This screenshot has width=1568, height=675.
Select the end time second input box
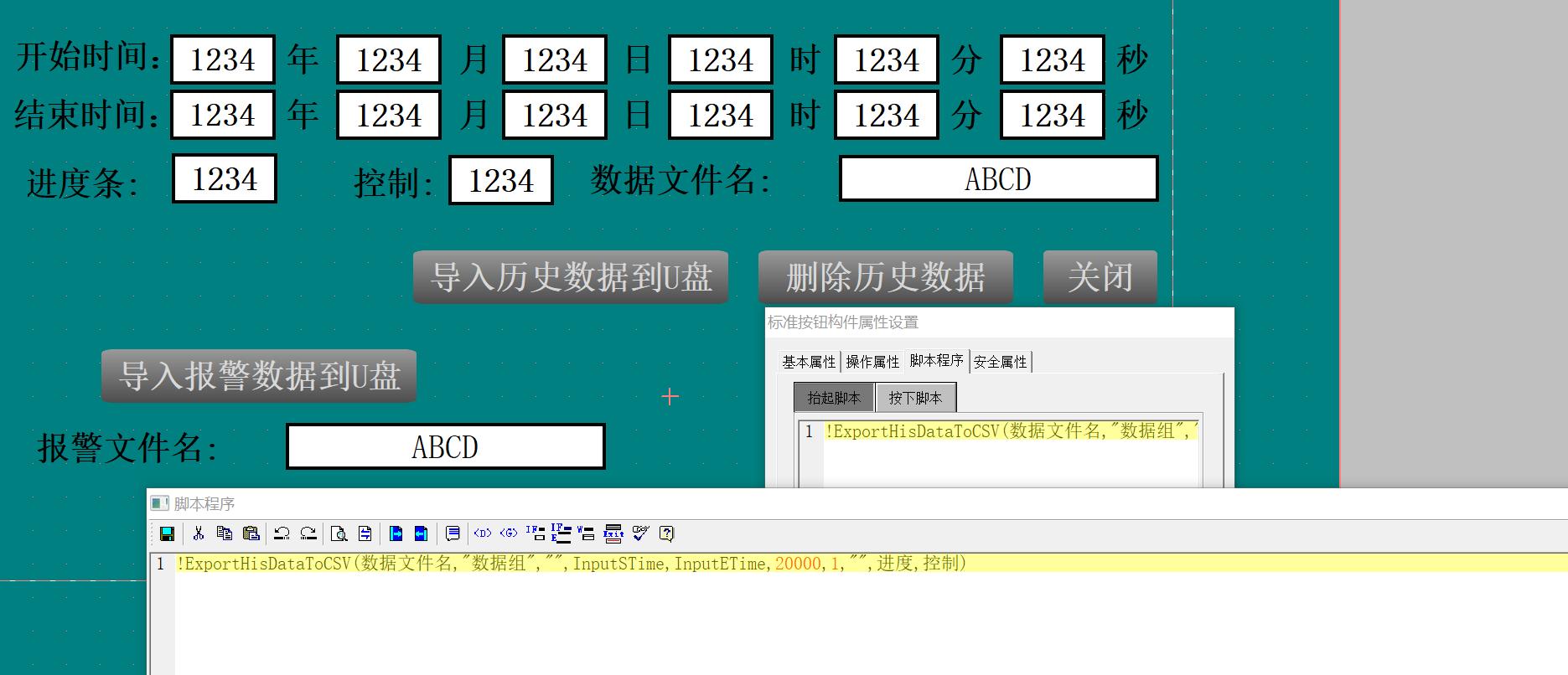[1053, 115]
